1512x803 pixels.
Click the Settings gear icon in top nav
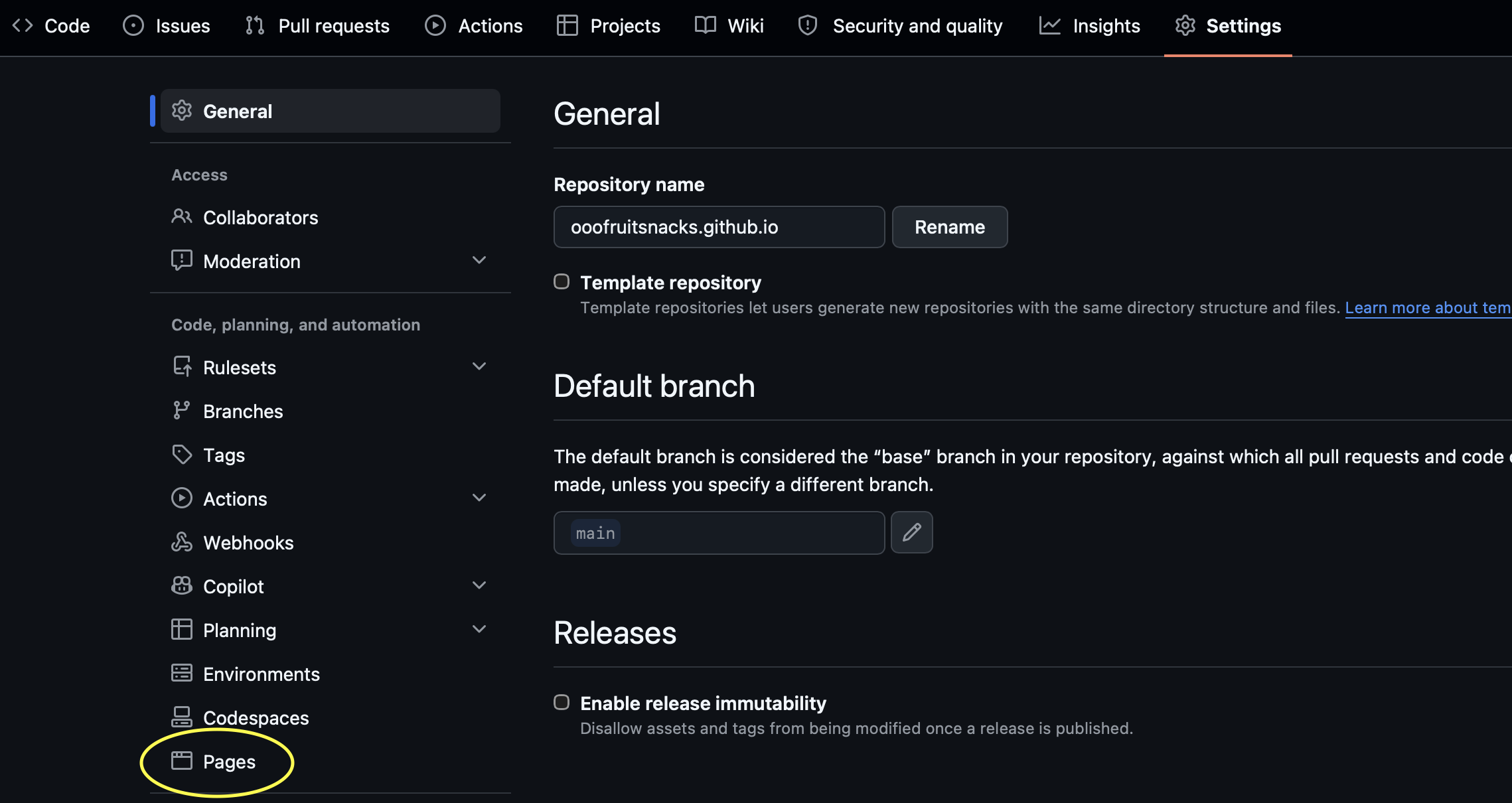pos(1185,25)
